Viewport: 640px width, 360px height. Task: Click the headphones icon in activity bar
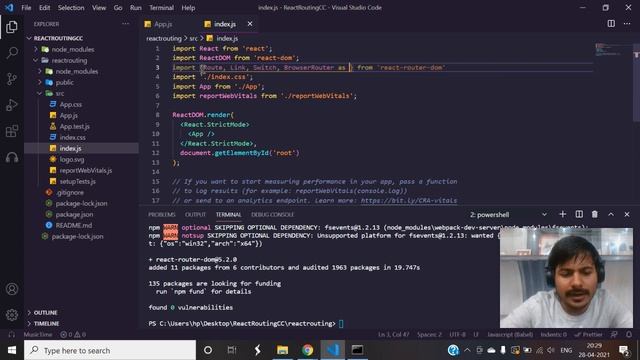12,157
